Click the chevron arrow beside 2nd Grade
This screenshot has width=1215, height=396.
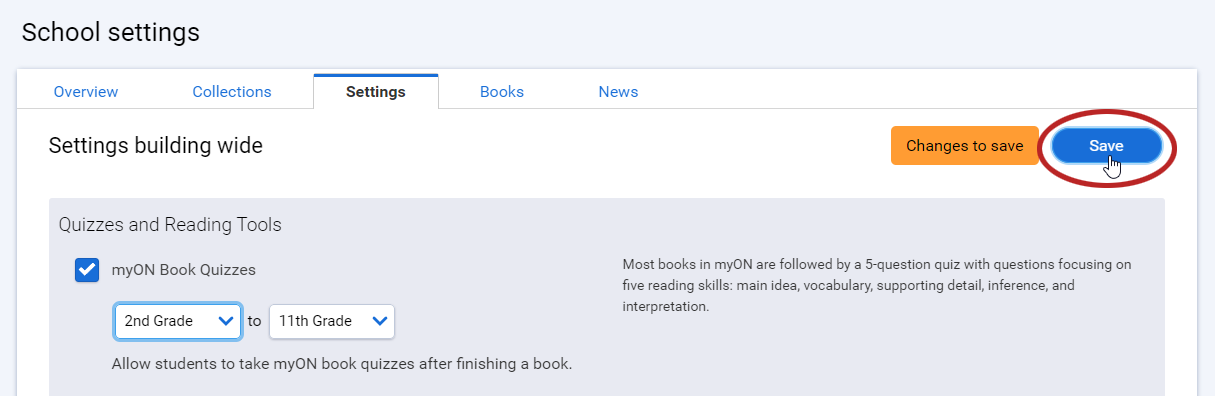[225, 321]
